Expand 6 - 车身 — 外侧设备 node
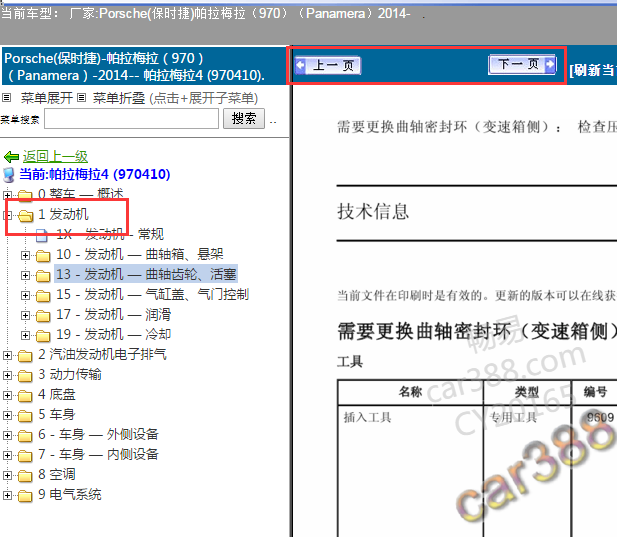617x537 pixels. pos(7,436)
